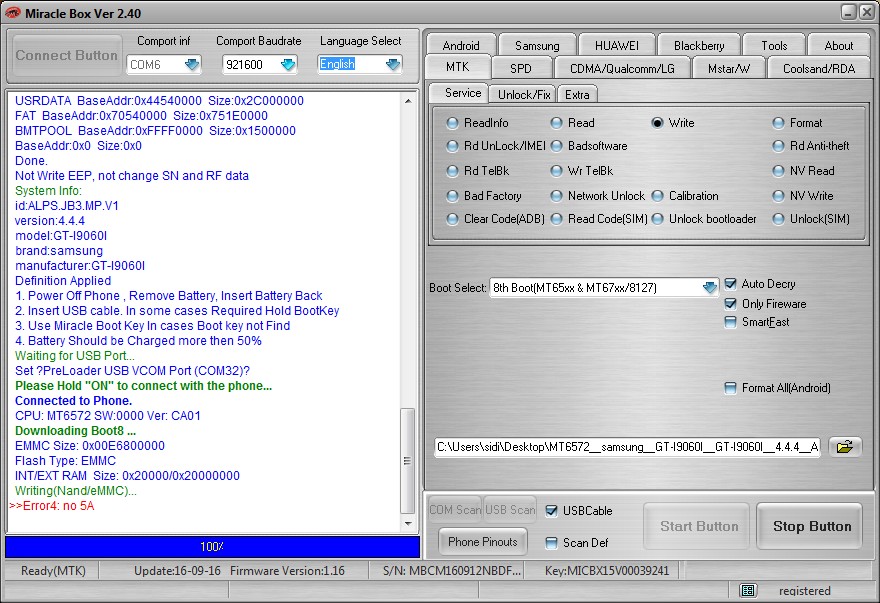
Task: Select the Service sub-tab
Action: click(x=462, y=93)
